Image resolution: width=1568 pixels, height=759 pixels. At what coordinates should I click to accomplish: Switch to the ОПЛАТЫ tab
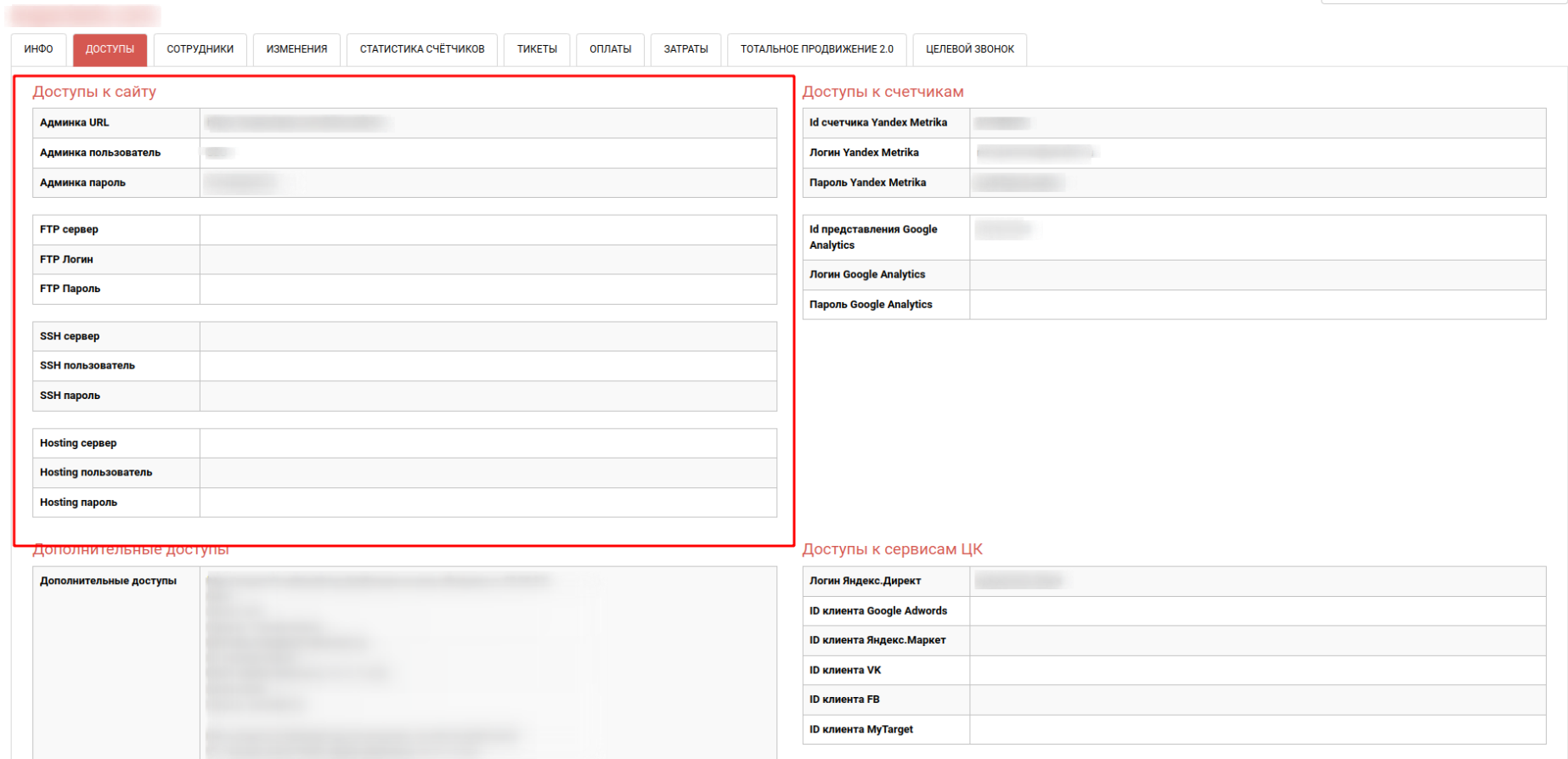click(610, 49)
